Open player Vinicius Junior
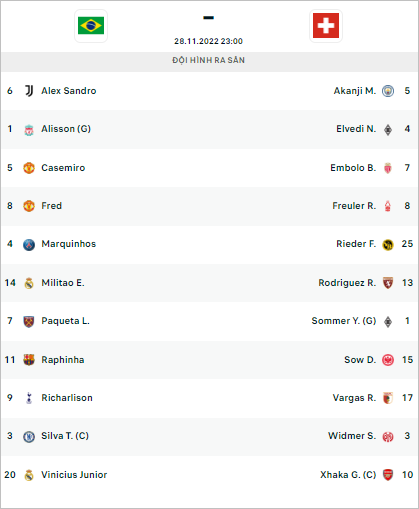 74,475
